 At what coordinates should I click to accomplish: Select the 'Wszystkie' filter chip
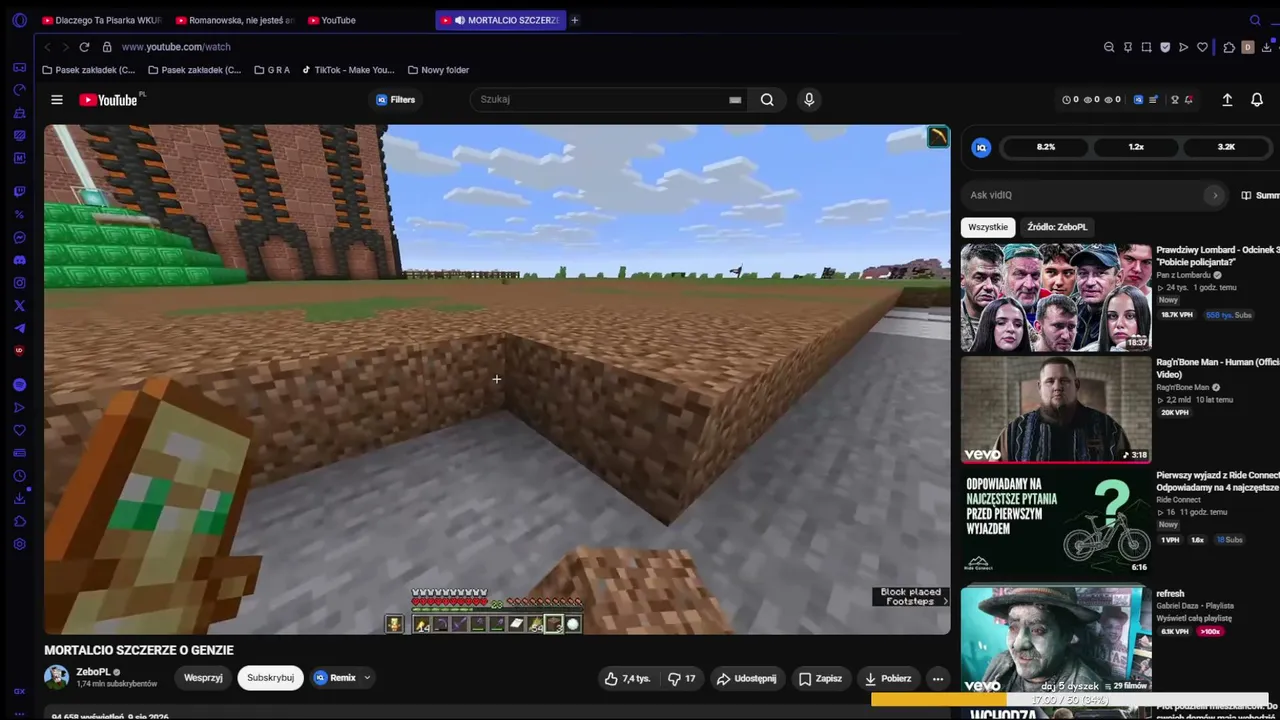pyautogui.click(x=988, y=227)
